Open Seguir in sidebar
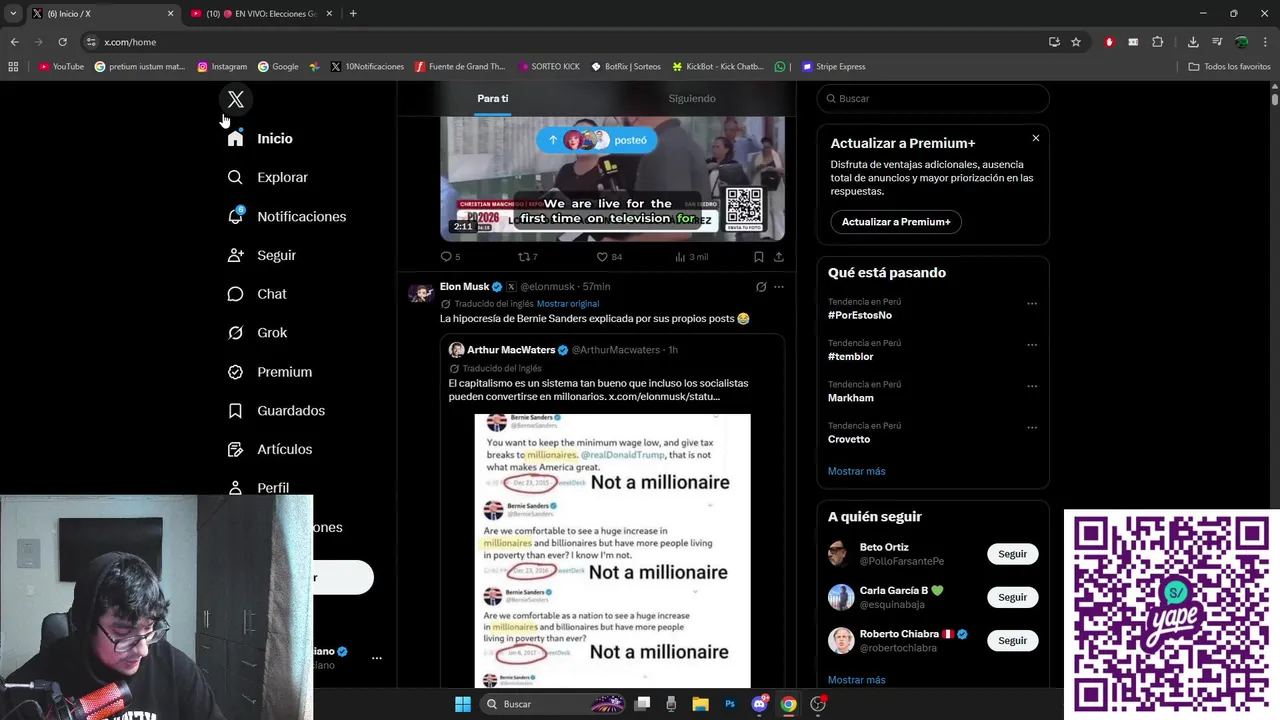 [x=261, y=255]
